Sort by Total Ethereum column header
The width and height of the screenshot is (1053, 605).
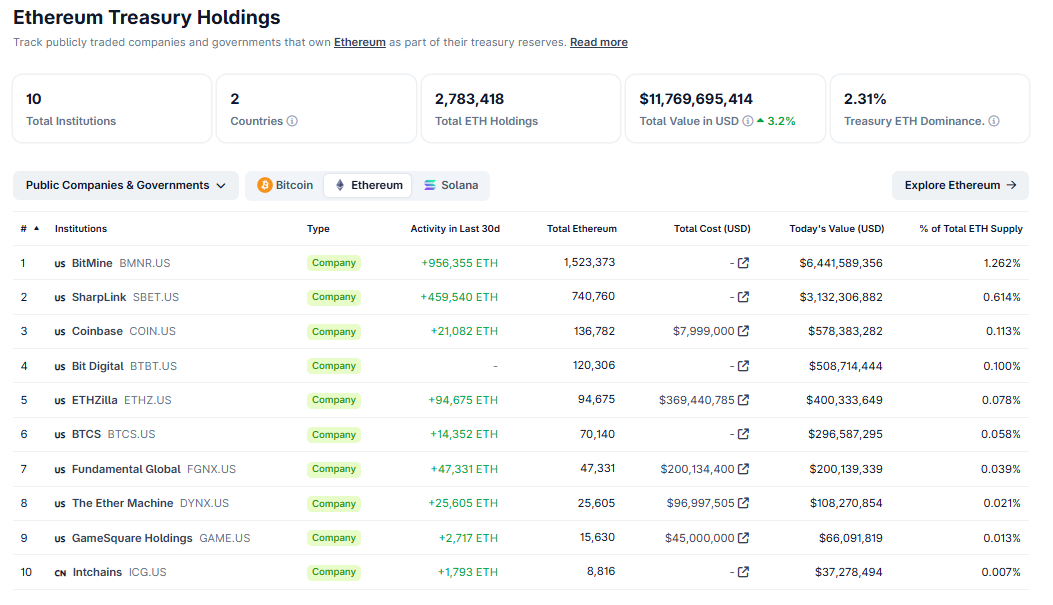coord(582,229)
